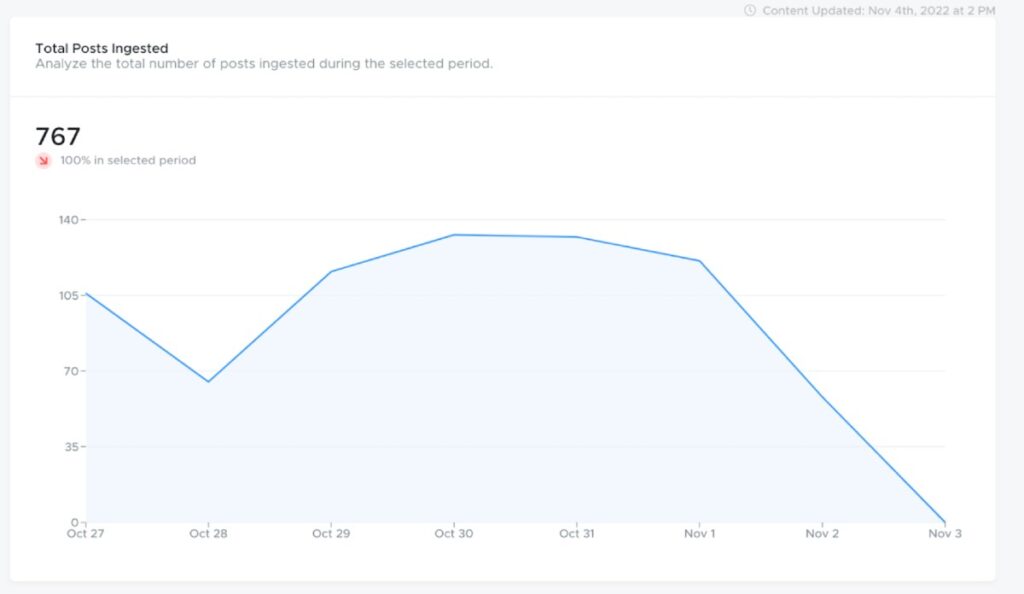
Task: Select the Oct 31 data point on the line
Action: tap(577, 237)
